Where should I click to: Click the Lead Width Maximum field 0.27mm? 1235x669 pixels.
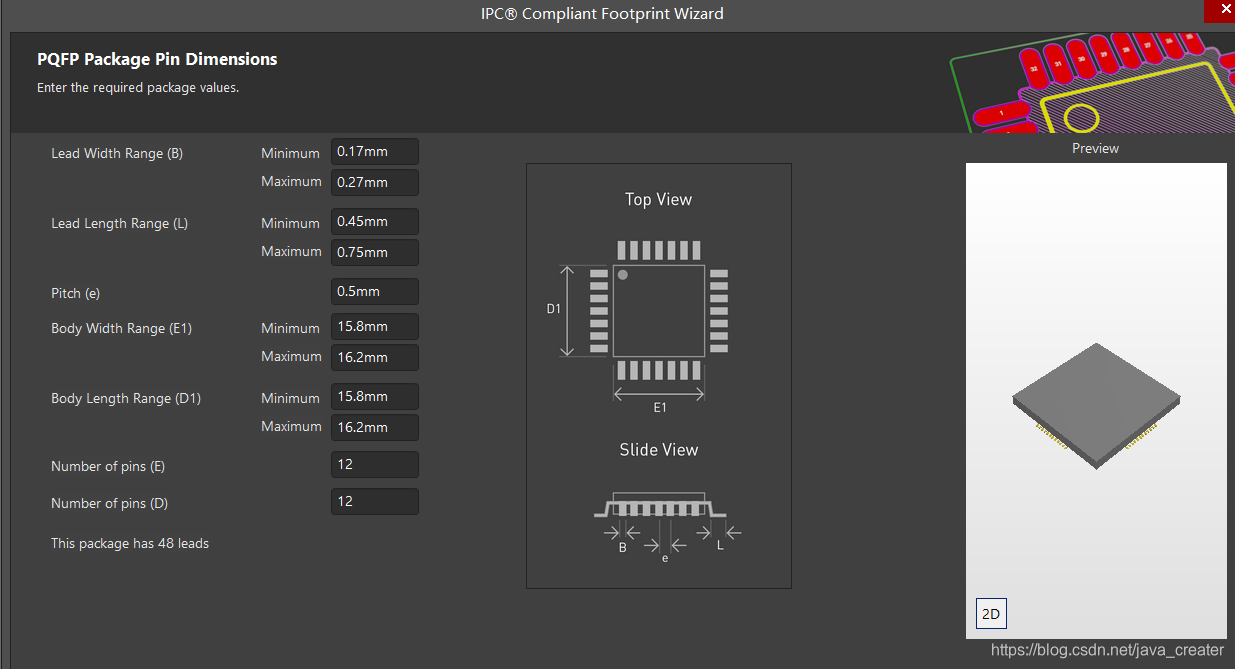pyautogui.click(x=375, y=182)
